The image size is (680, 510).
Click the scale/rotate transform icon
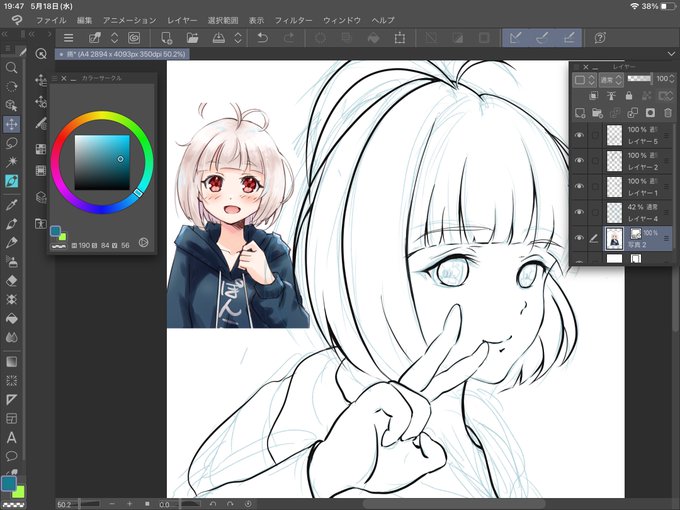coord(399,38)
